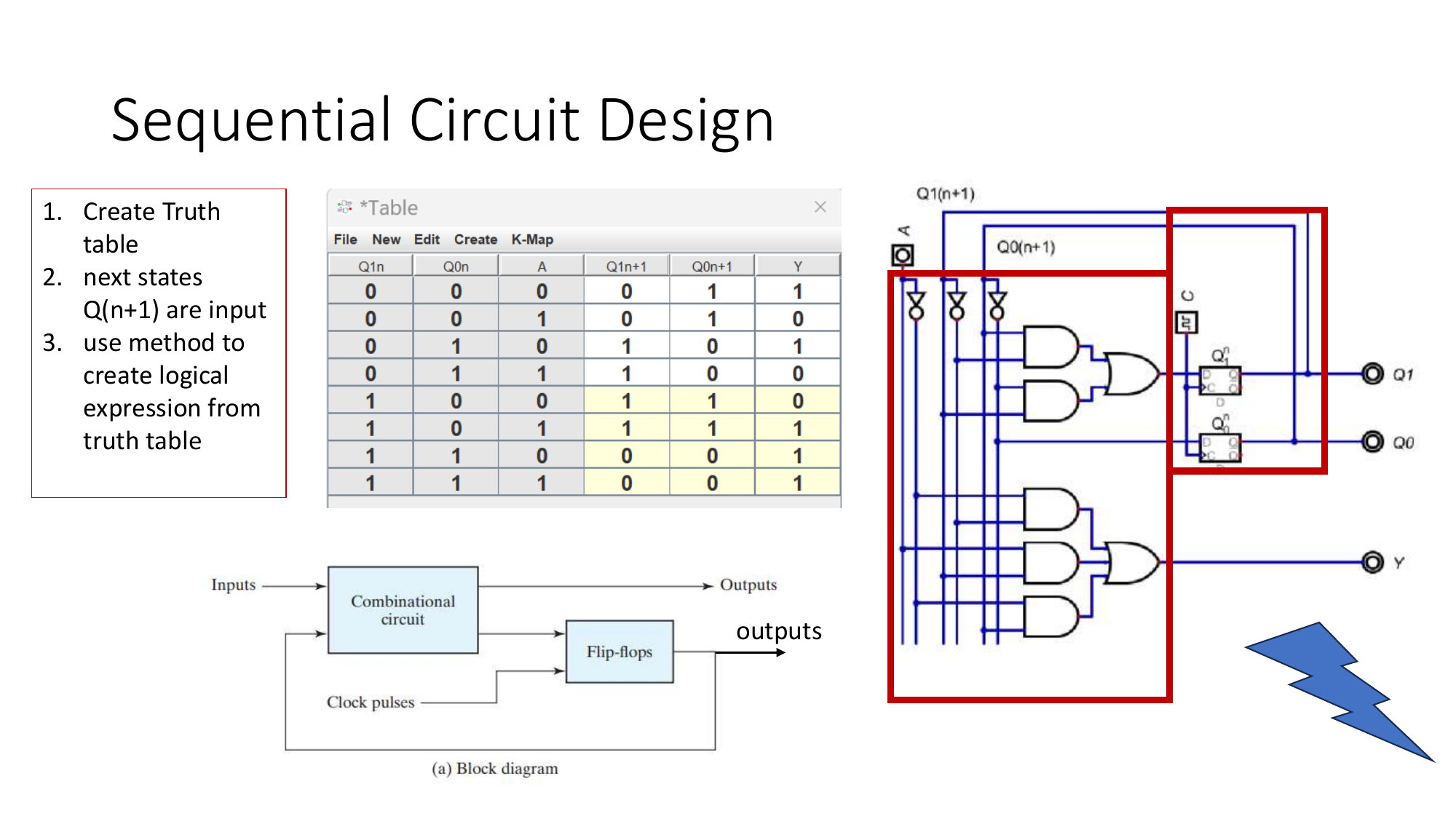The width and height of the screenshot is (1456, 819).
Task: Select the Q0n column header
Action: (x=456, y=266)
